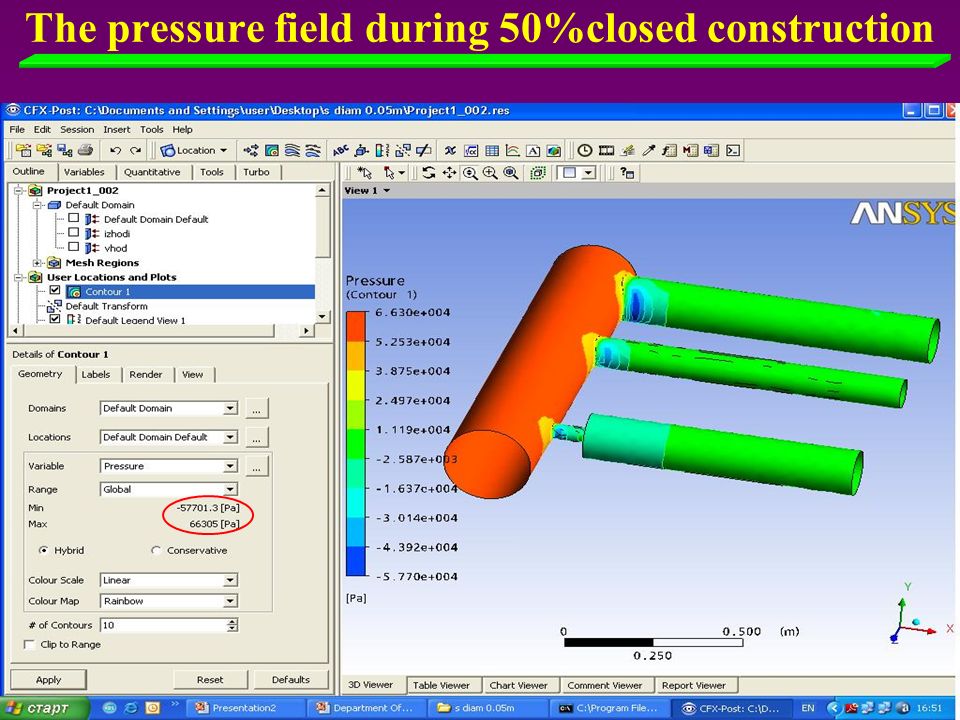Click the Coordinate Frame icon
The height and width of the screenshot is (720, 960).
pos(362,150)
